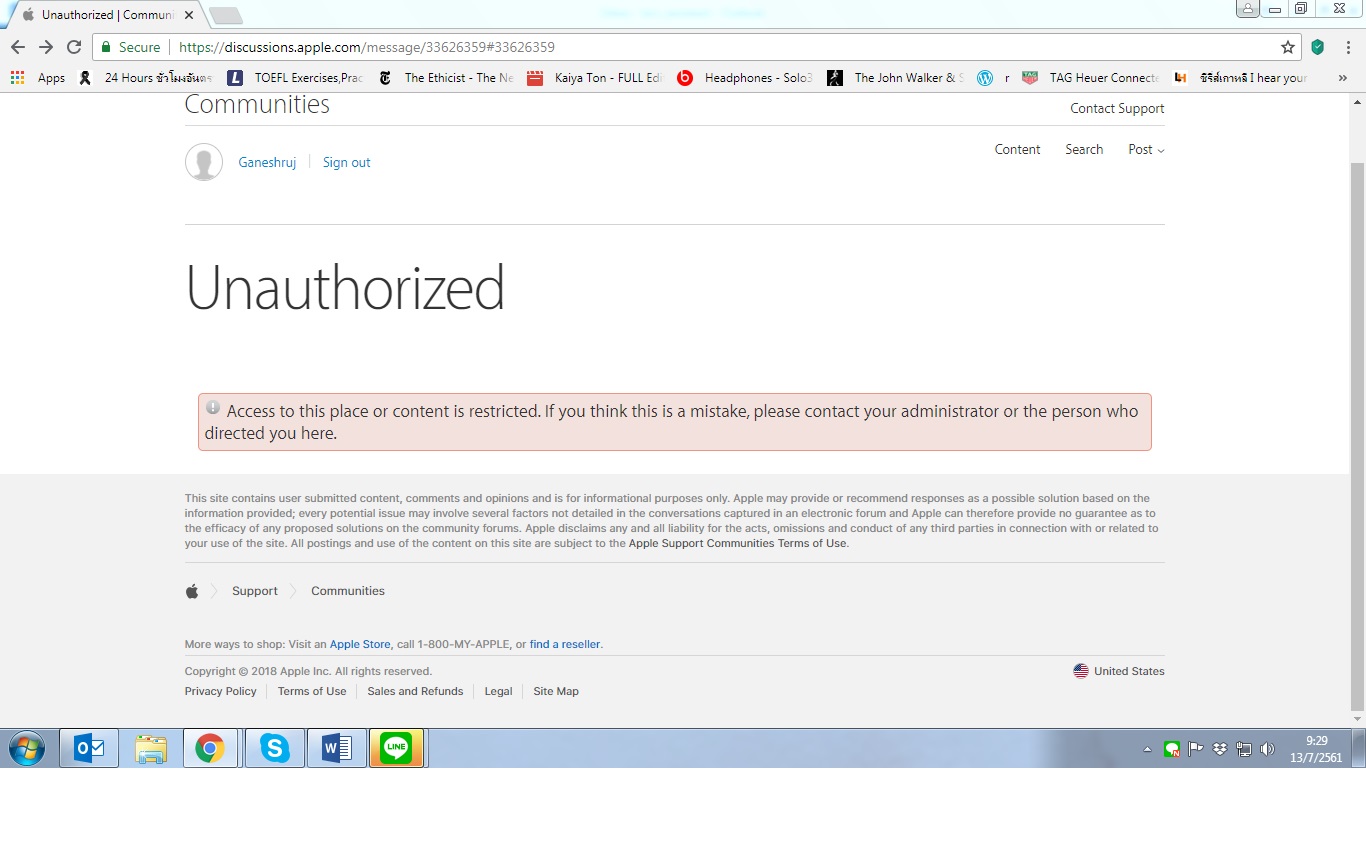The height and width of the screenshot is (865, 1366).
Task: Open the Privacy Policy footer link
Action: (221, 691)
